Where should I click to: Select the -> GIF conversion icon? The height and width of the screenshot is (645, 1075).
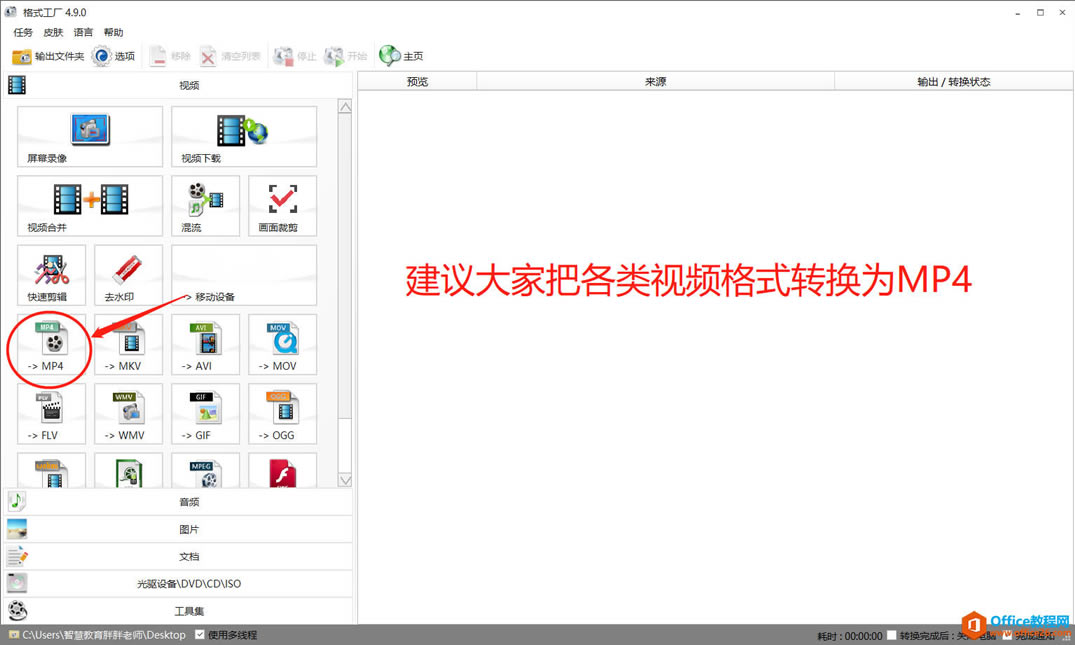tap(205, 415)
